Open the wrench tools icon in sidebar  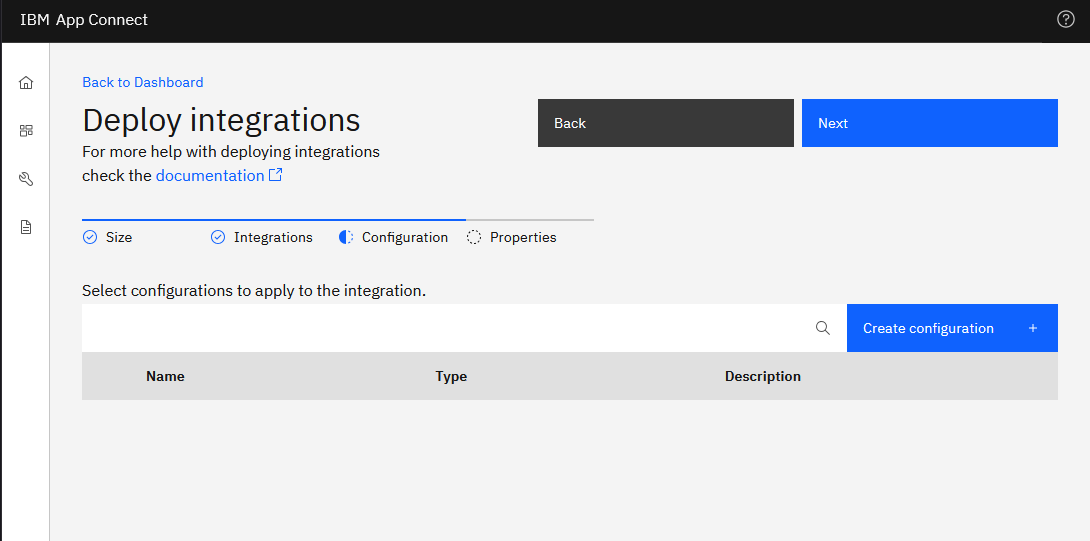coord(26,179)
